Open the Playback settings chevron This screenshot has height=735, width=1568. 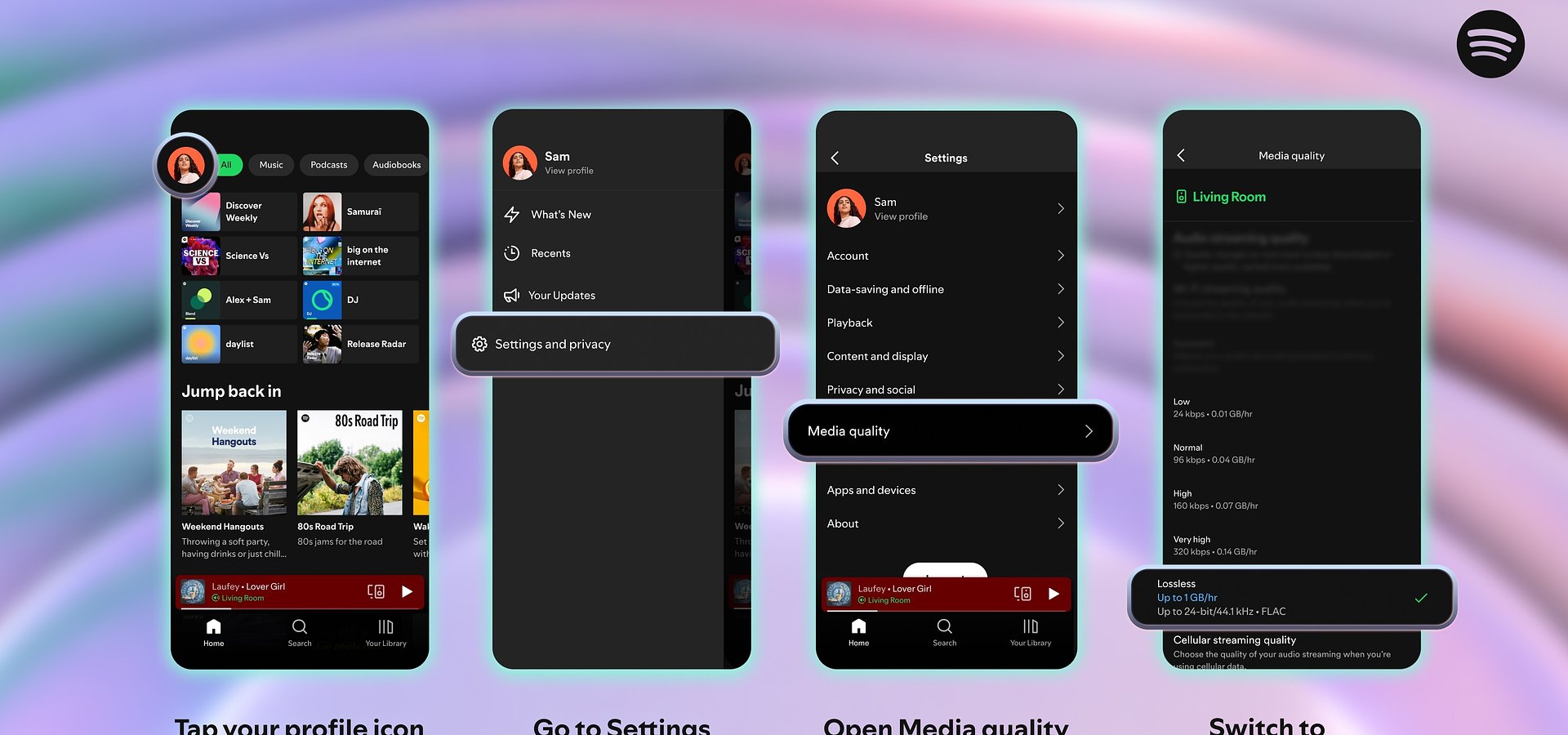[x=1060, y=323]
